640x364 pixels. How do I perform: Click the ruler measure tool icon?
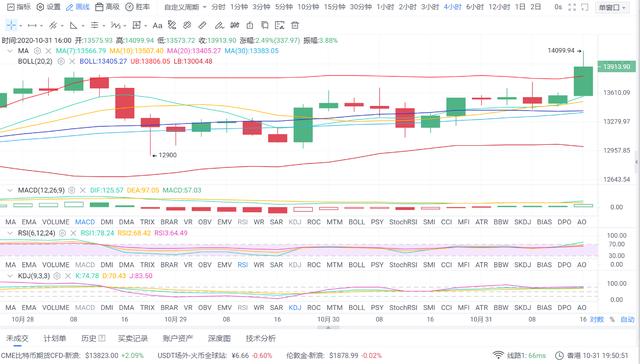tap(202, 25)
